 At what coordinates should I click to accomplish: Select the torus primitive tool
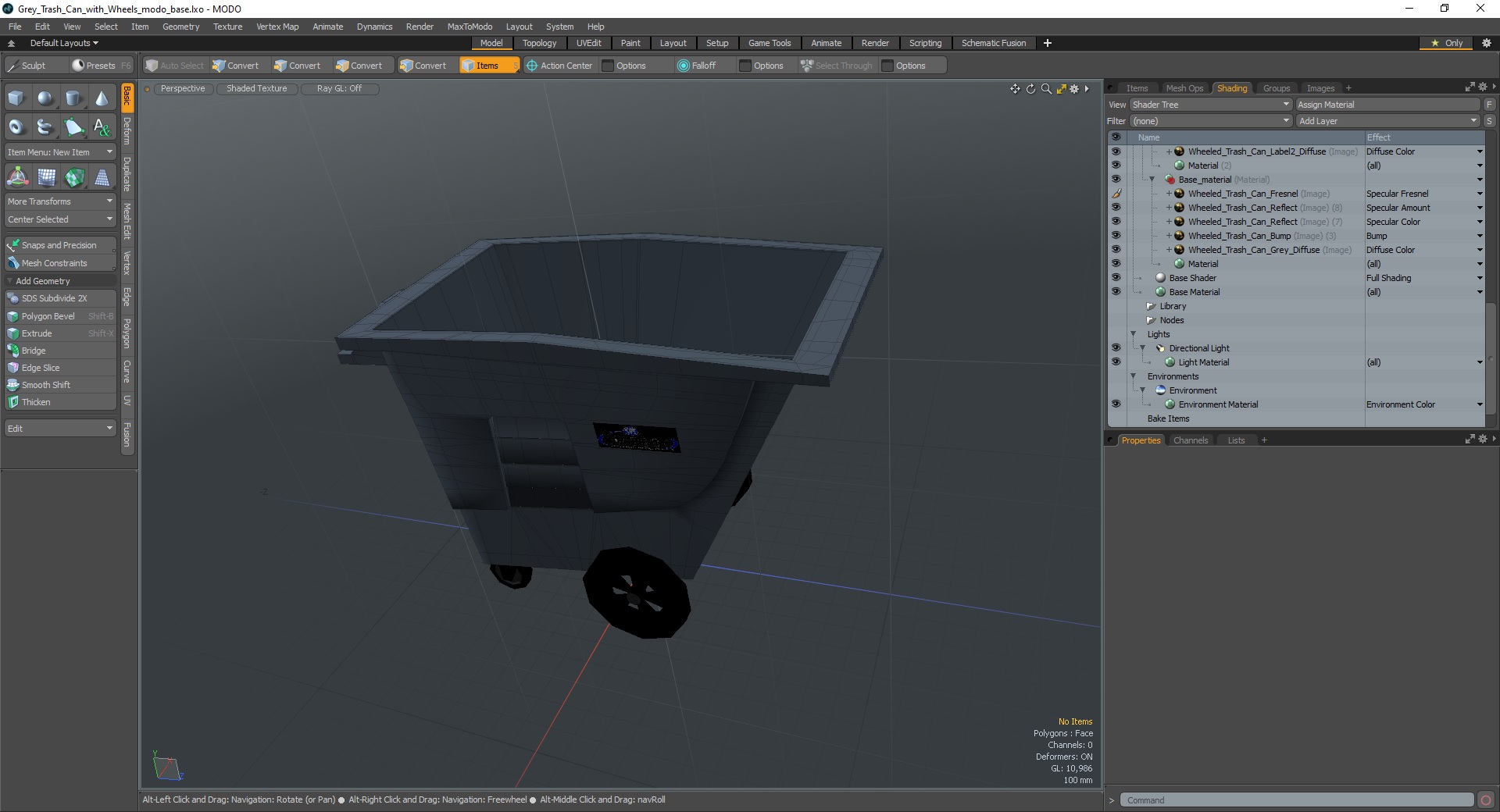tap(16, 126)
